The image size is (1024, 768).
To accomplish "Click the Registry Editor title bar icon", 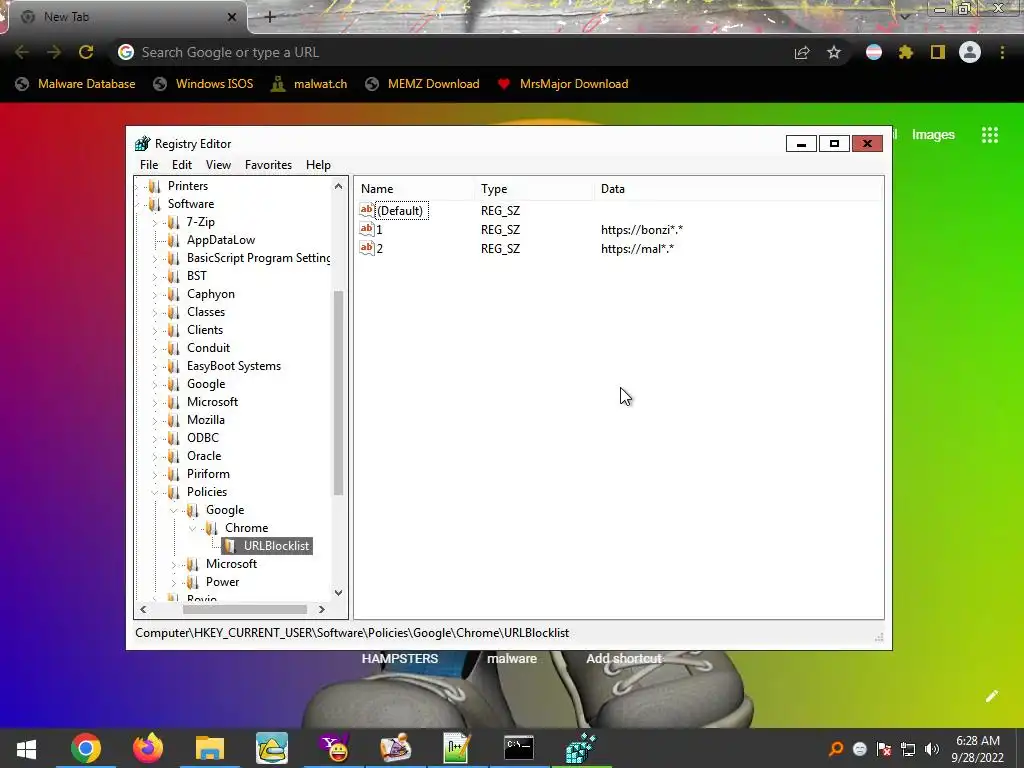I will pos(142,144).
